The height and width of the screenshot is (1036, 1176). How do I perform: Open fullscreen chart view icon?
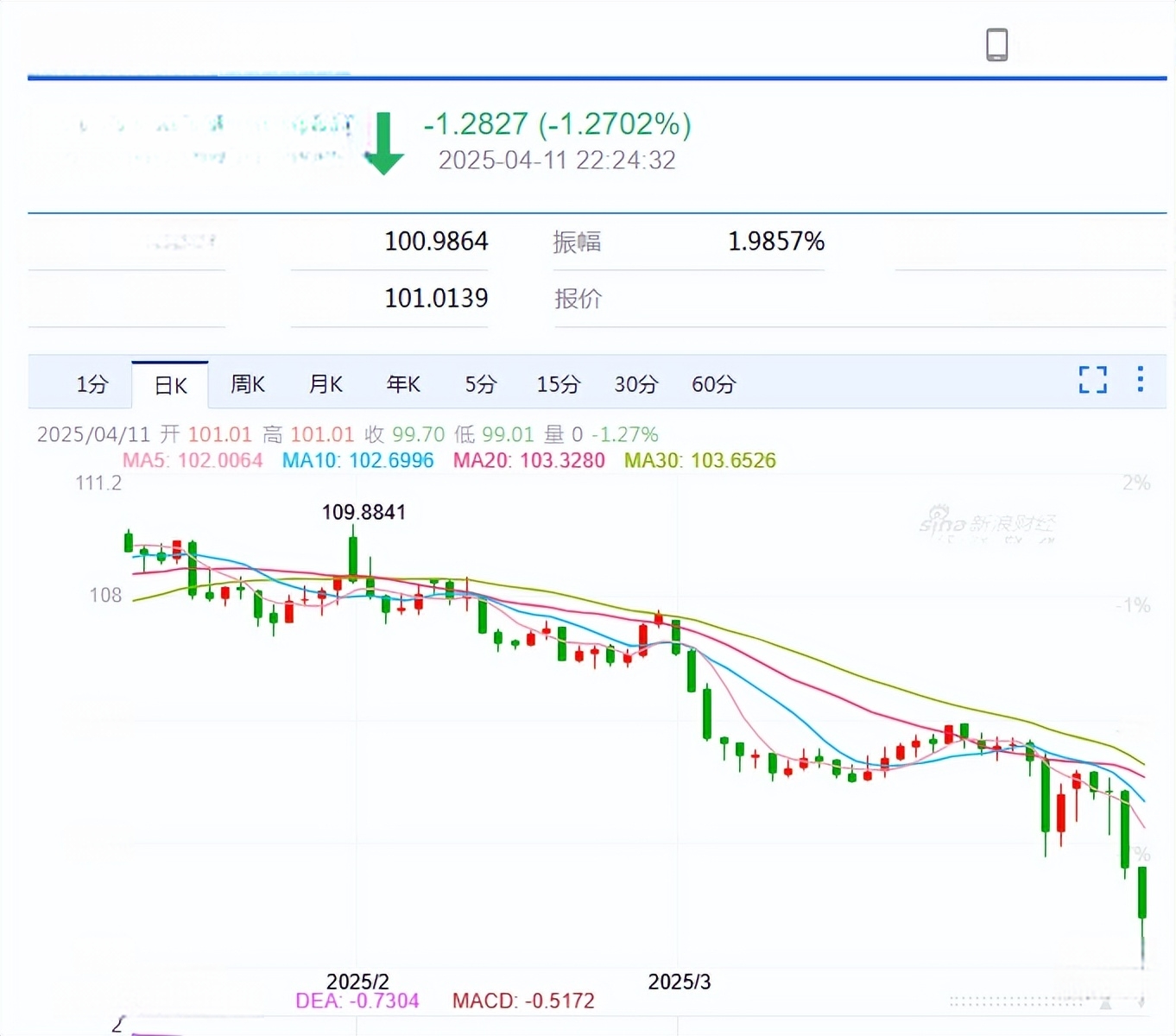(1092, 380)
